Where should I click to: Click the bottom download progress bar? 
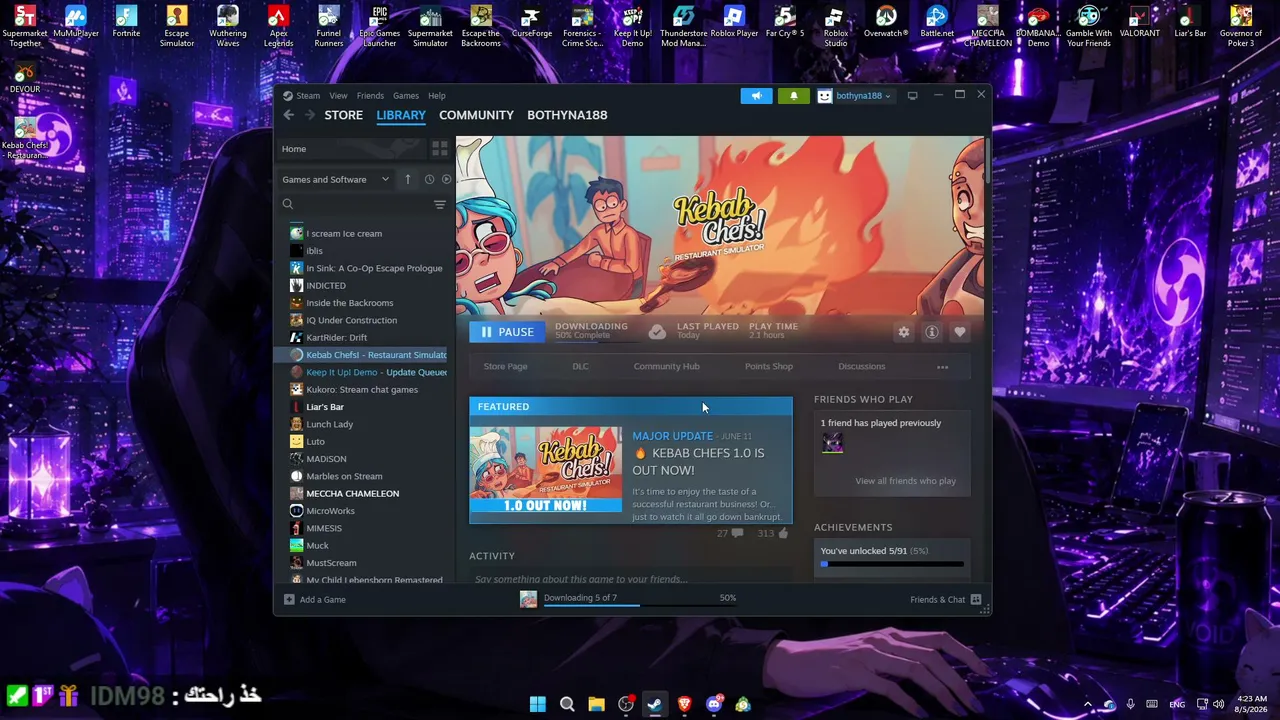point(641,605)
